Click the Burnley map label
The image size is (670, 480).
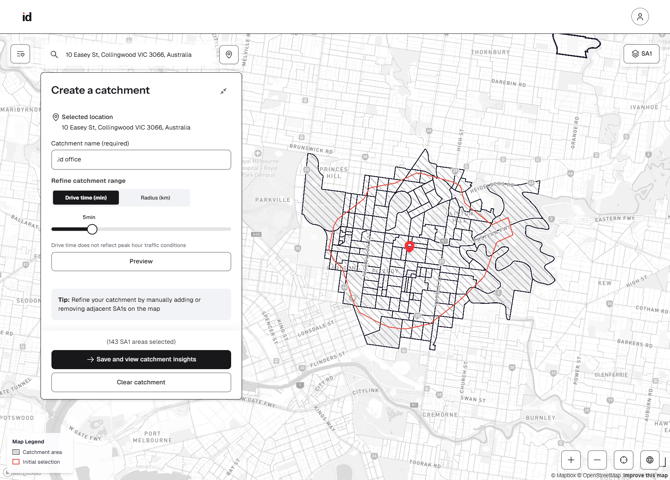(541, 418)
